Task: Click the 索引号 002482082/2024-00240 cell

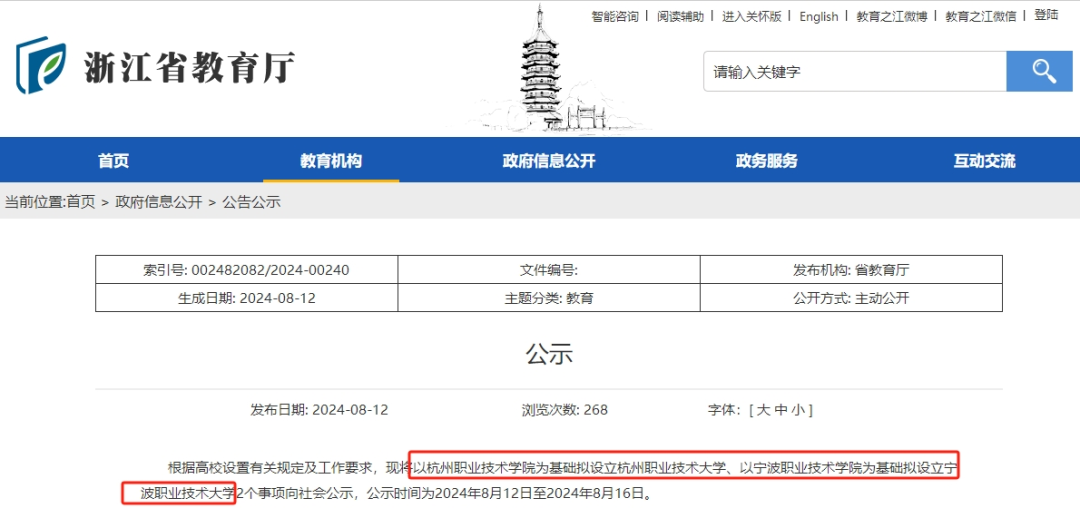Action: click(x=247, y=270)
